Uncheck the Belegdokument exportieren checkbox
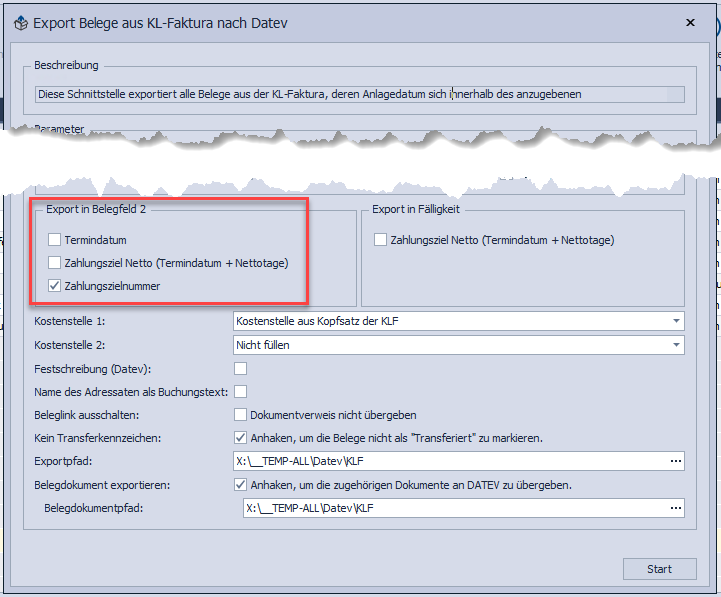 [x=240, y=485]
